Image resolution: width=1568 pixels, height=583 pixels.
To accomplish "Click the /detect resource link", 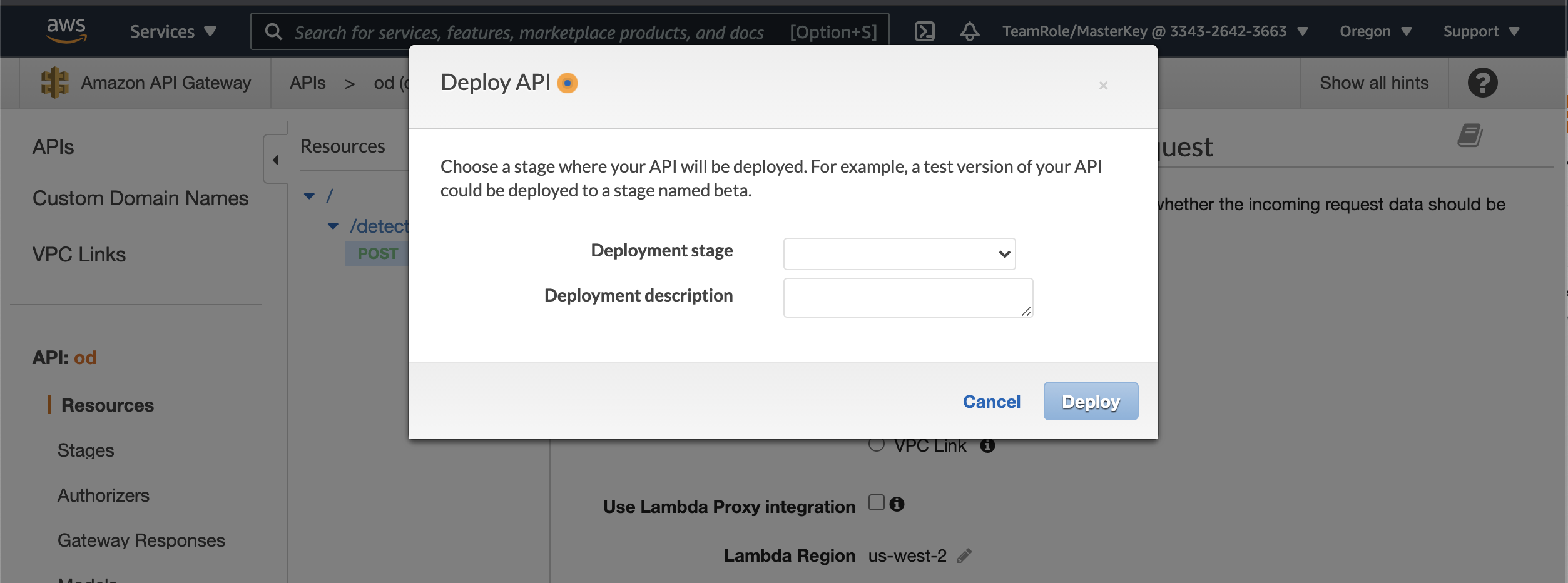I will pos(379,226).
